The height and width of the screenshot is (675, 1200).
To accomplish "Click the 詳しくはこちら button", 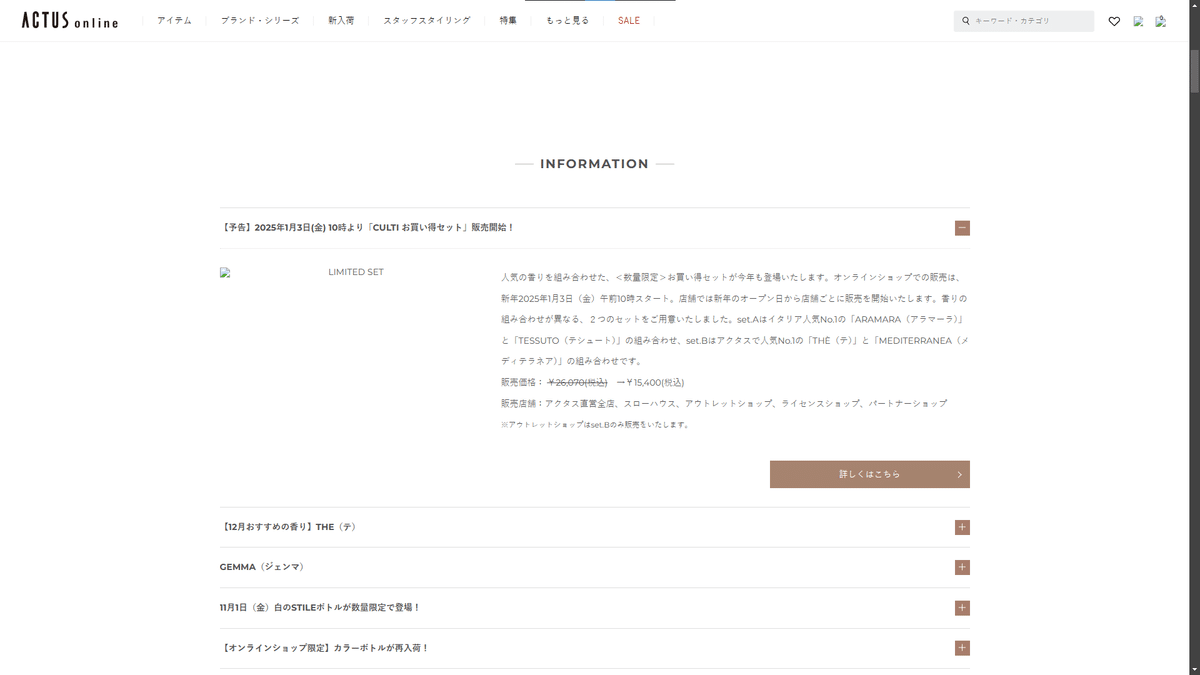I will tap(870, 474).
